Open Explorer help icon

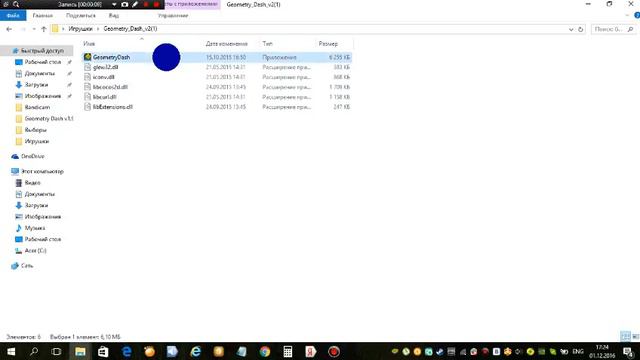637,16
